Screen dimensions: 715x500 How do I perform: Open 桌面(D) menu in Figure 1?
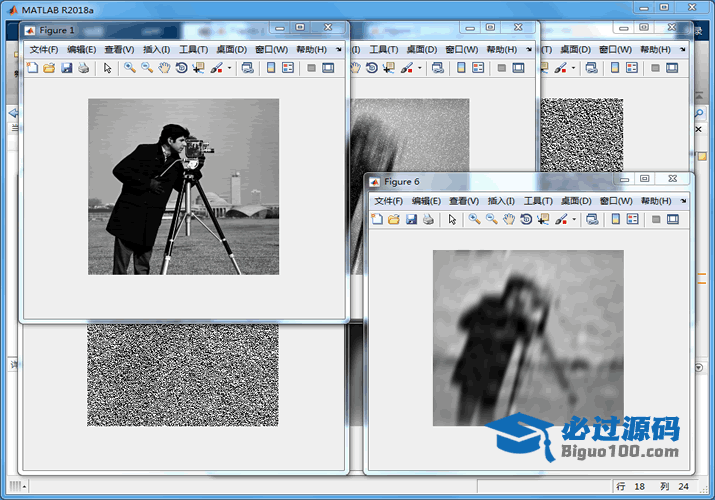tap(232, 49)
